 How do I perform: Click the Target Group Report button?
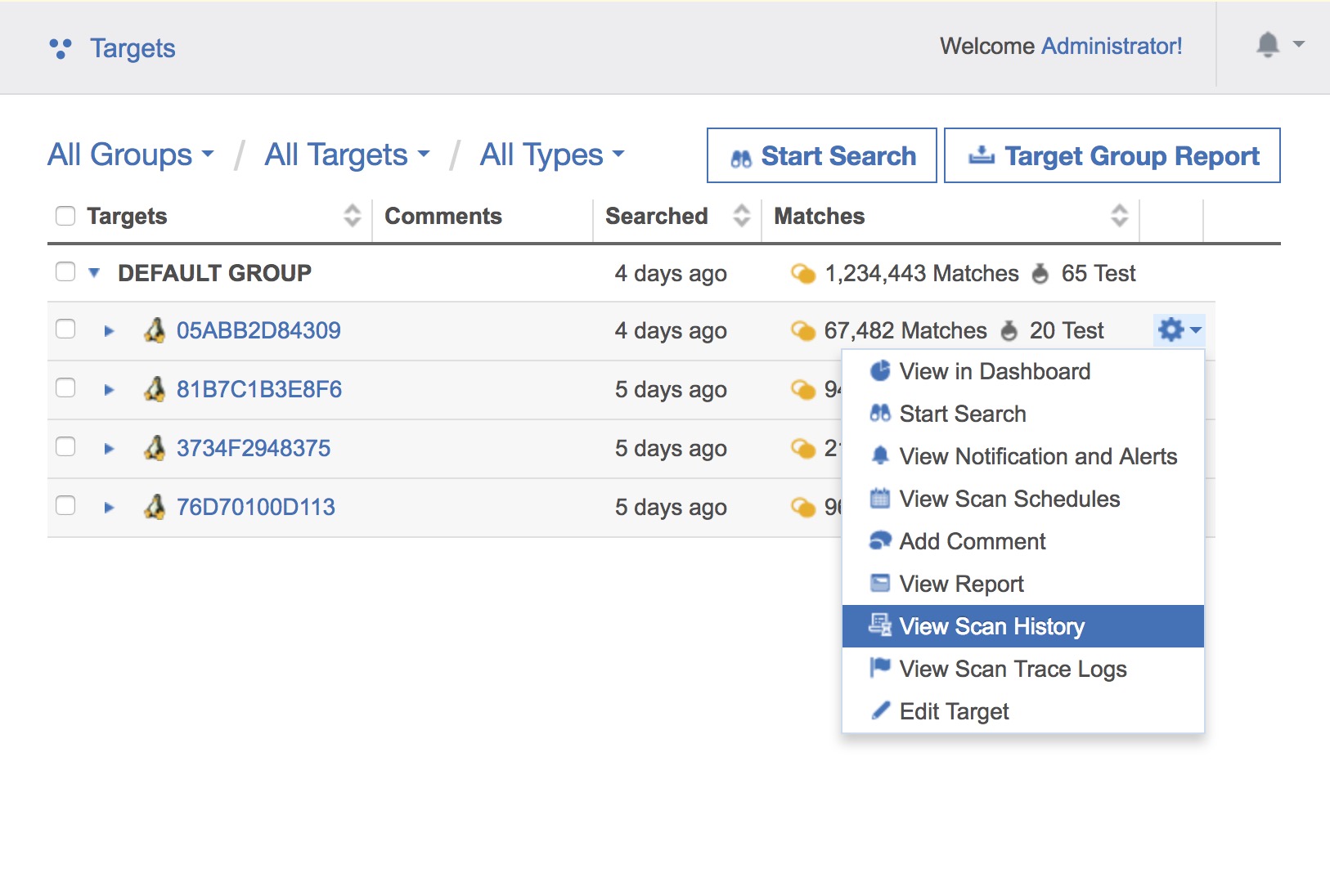click(1112, 155)
